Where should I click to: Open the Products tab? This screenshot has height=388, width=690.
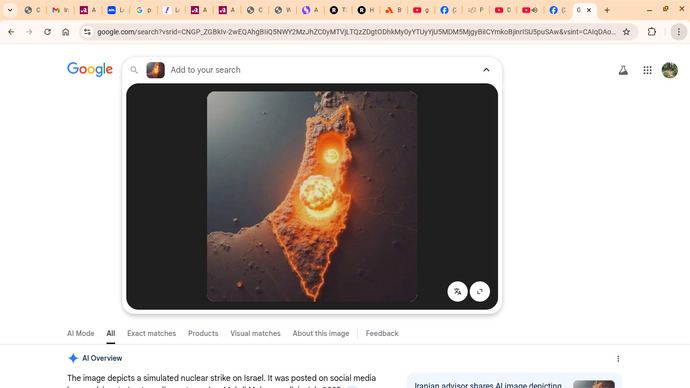coord(203,333)
